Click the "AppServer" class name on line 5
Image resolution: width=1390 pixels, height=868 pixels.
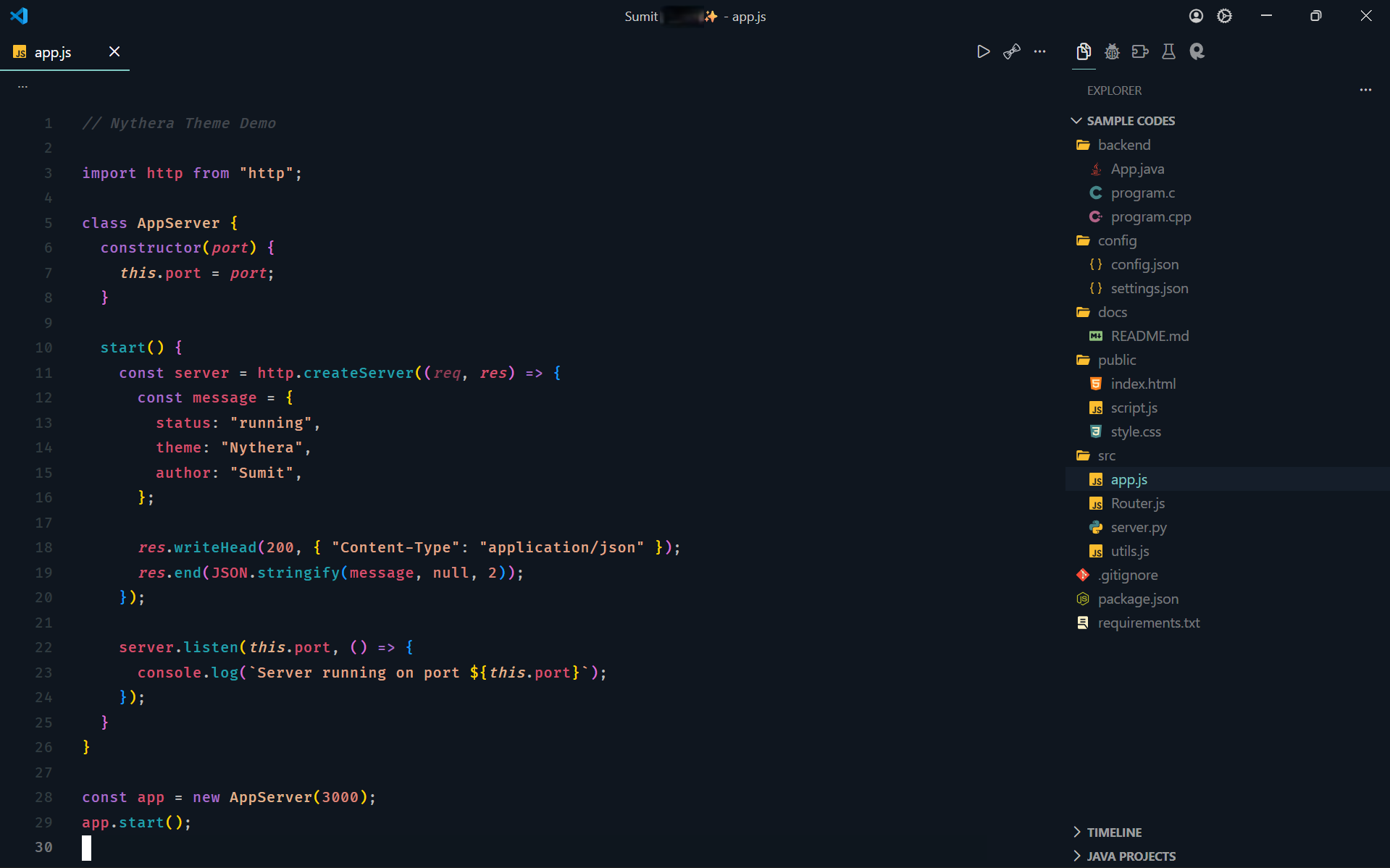[178, 223]
